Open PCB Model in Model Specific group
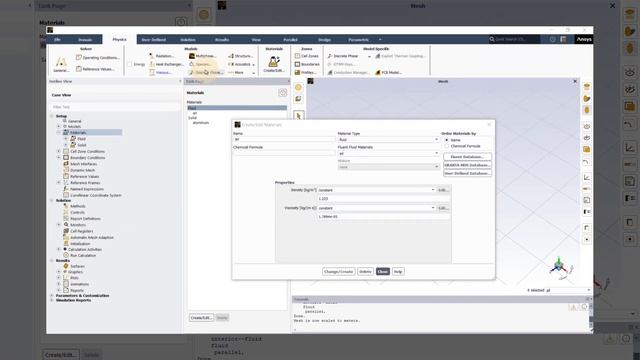 (x=388, y=72)
